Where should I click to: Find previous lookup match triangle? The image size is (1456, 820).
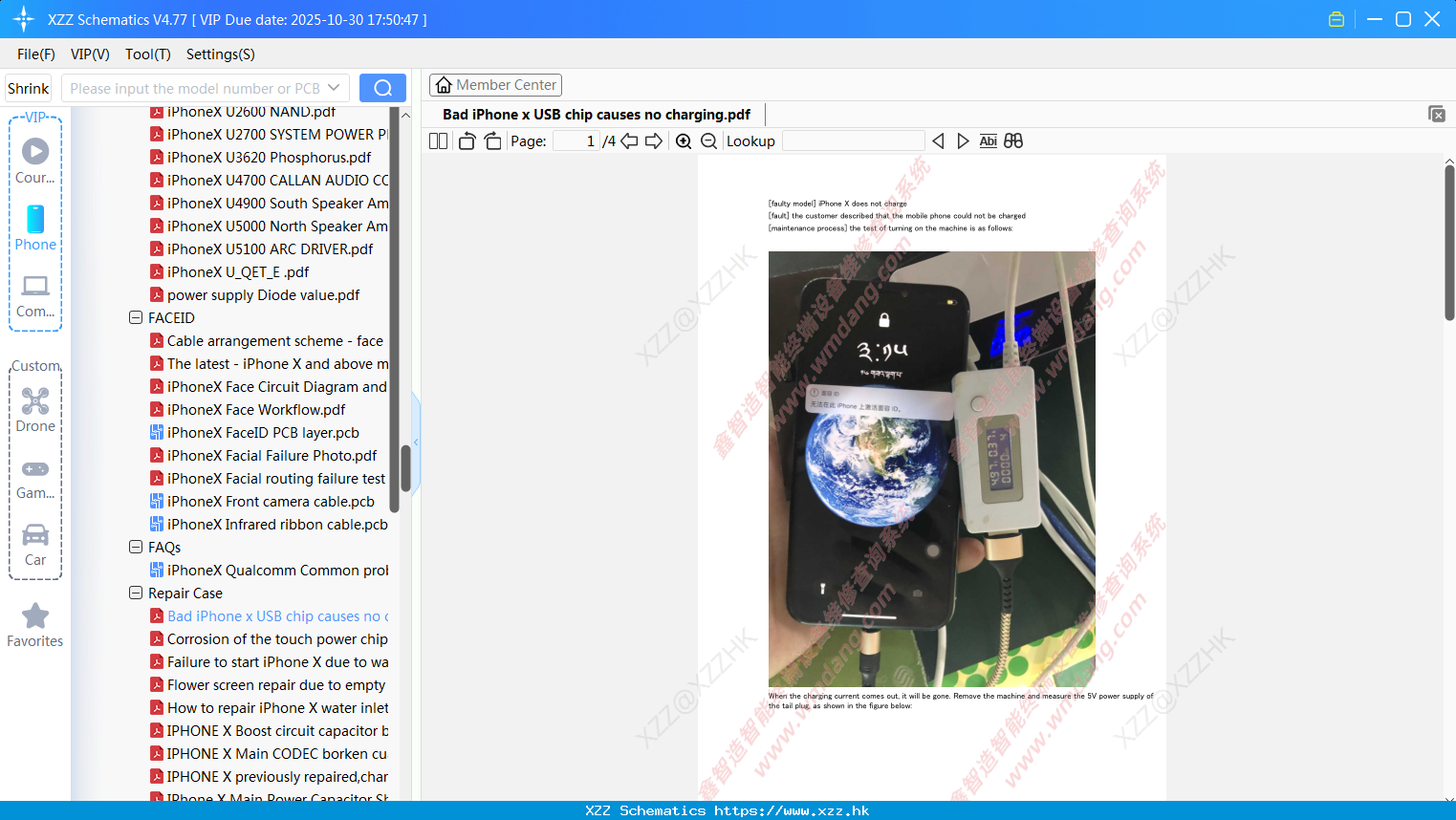pyautogui.click(x=938, y=141)
